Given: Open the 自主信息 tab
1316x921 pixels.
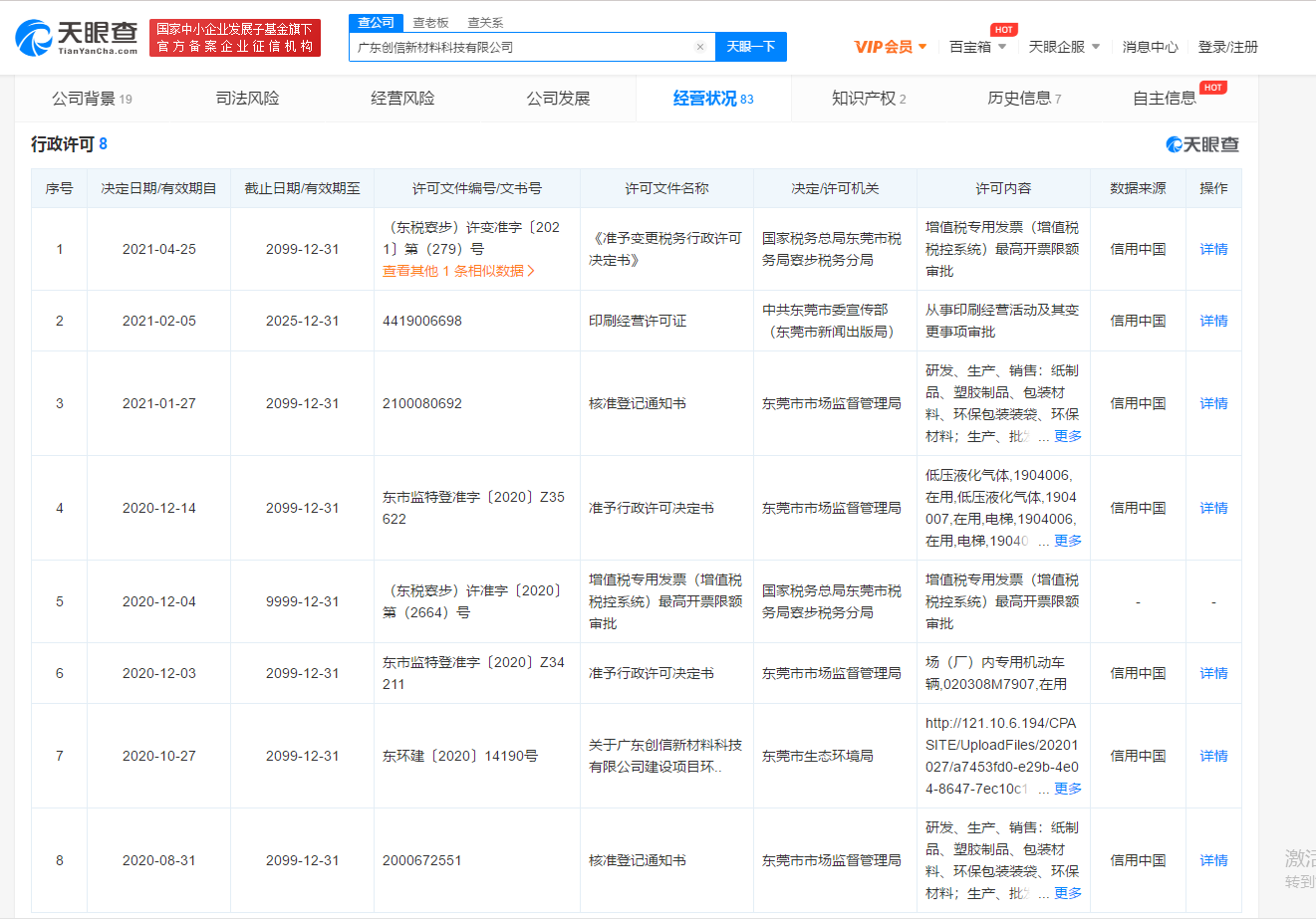Looking at the screenshot, I should point(1165,99).
